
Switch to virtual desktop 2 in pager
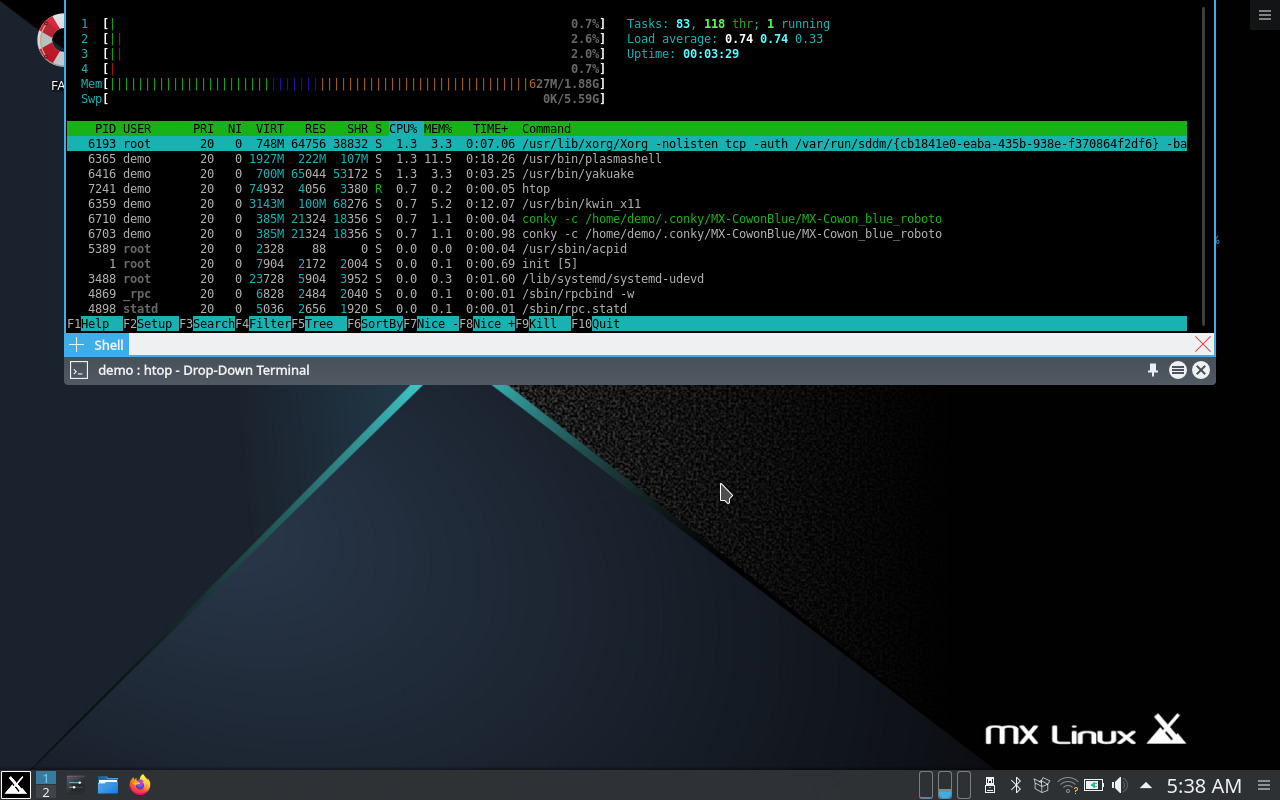[x=45, y=790]
